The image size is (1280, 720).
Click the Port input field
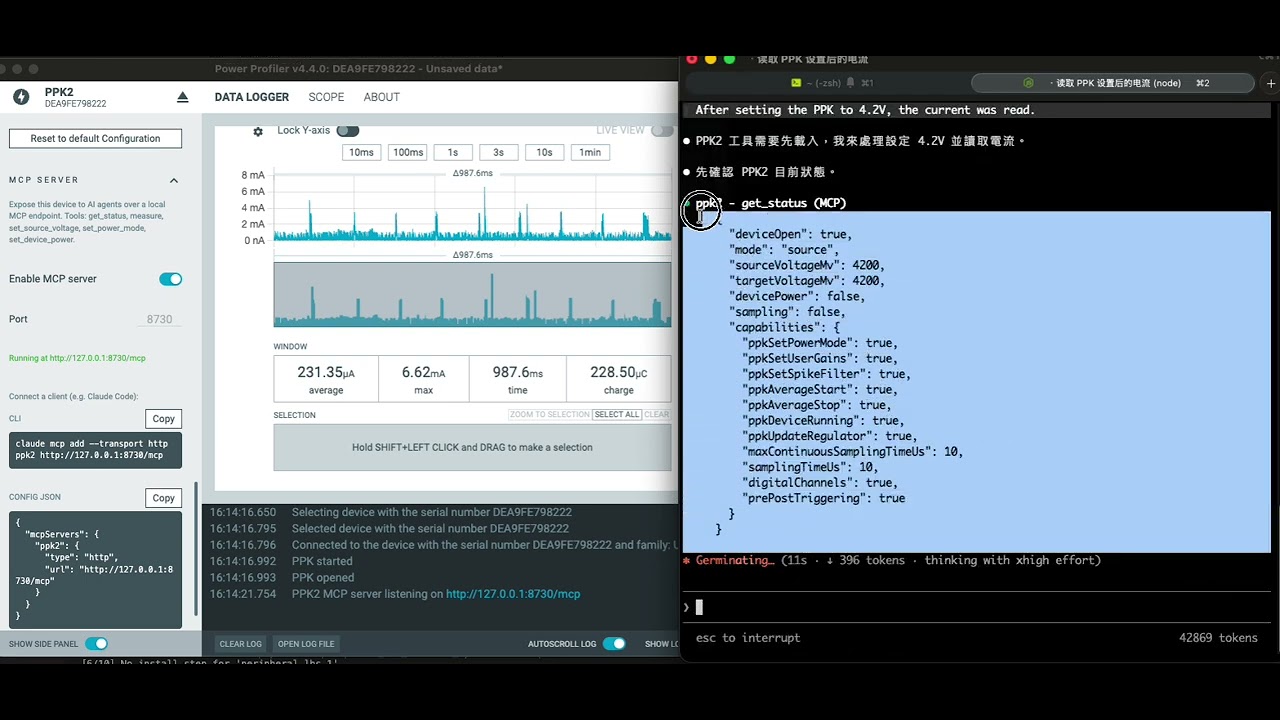tap(160, 319)
